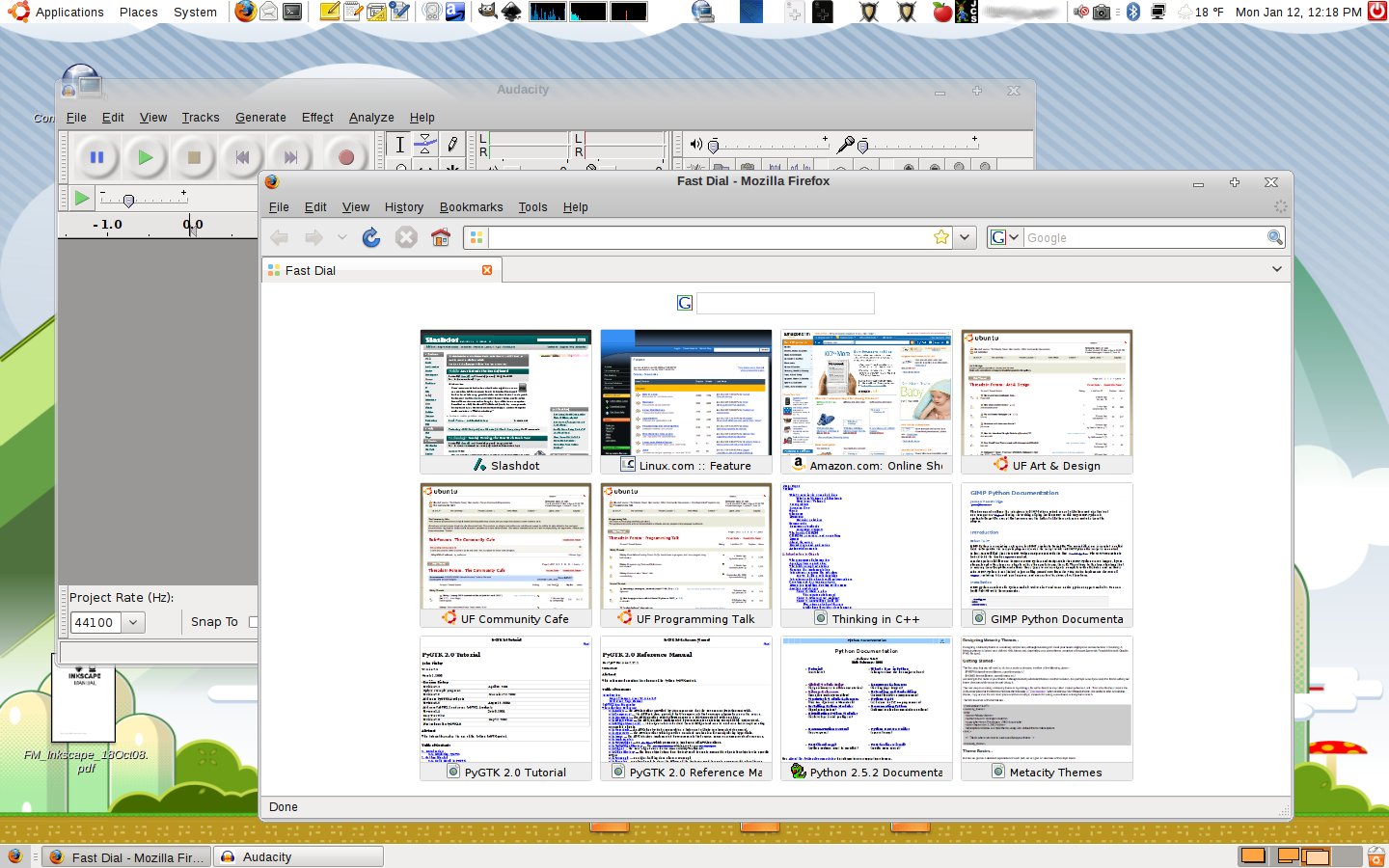Viewport: 1389px width, 868px height.
Task: Click Firefox's Forward arrow button
Action: click(x=313, y=237)
